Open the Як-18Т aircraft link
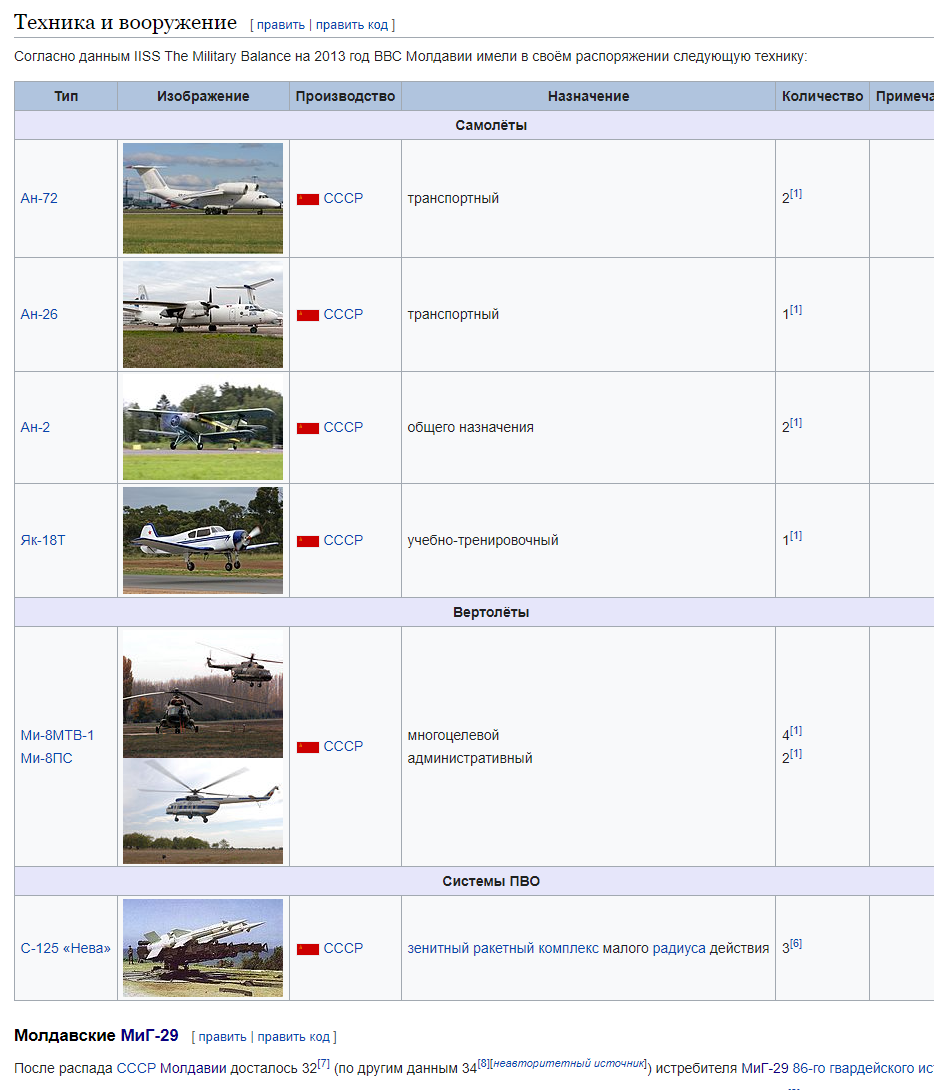934x1090 pixels. (42, 540)
